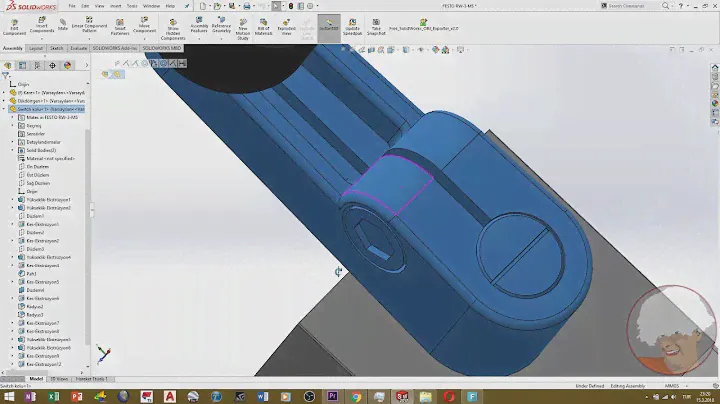Open the Reference Geometry dropdown
Screen dimensions: 720x404
(x=221, y=28)
